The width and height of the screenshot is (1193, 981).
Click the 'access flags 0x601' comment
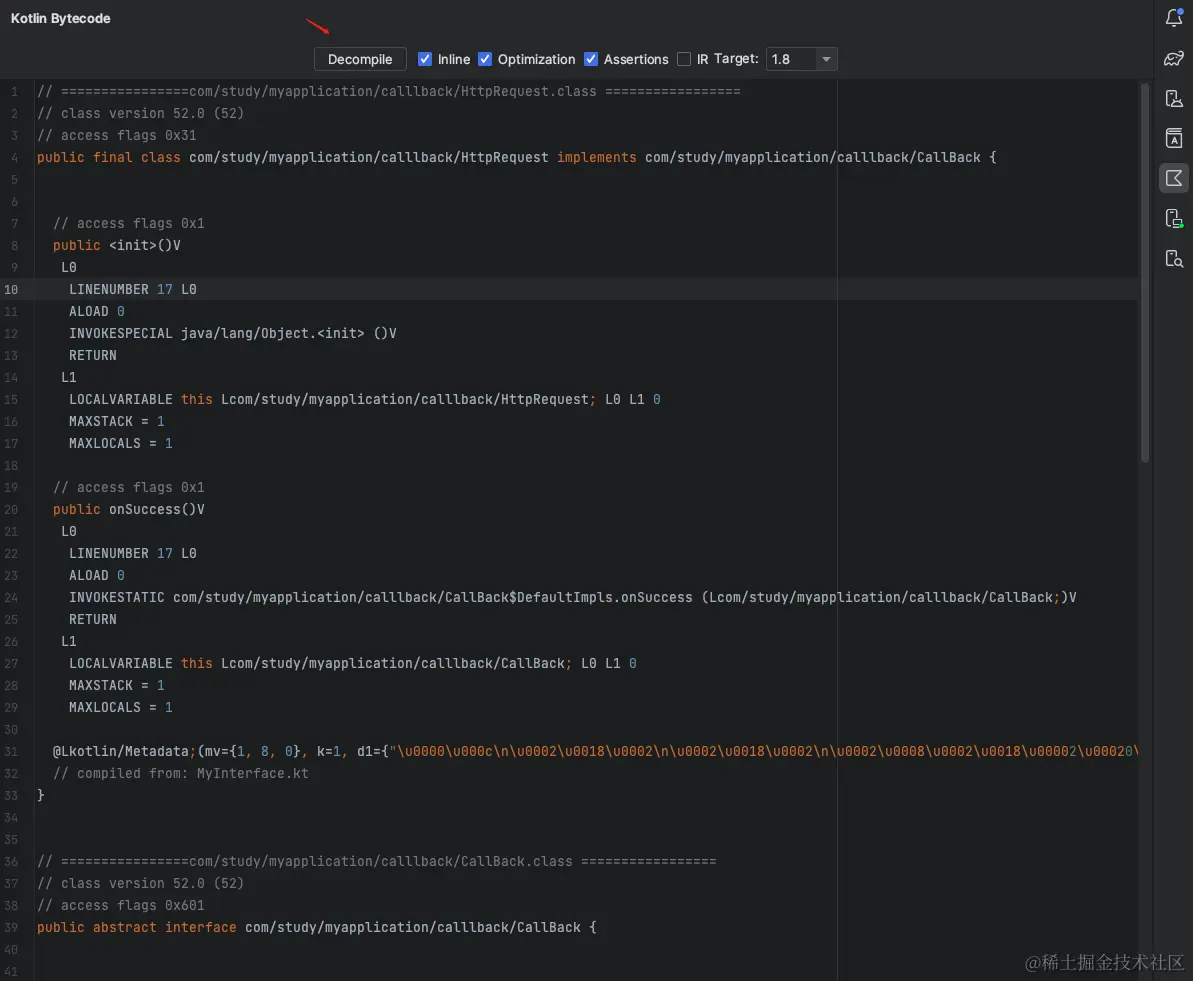[121, 906]
